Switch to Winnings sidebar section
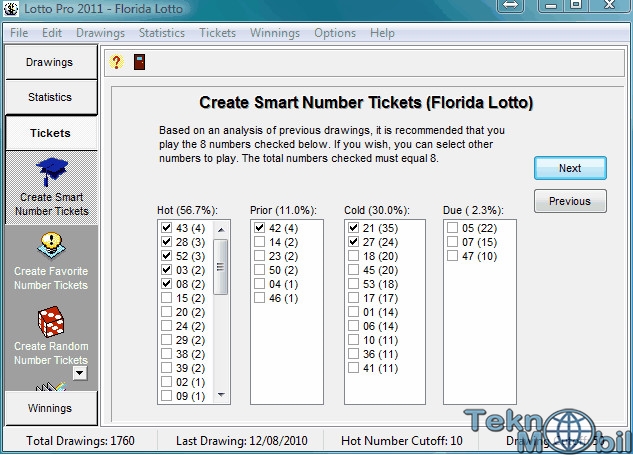 click(51, 408)
